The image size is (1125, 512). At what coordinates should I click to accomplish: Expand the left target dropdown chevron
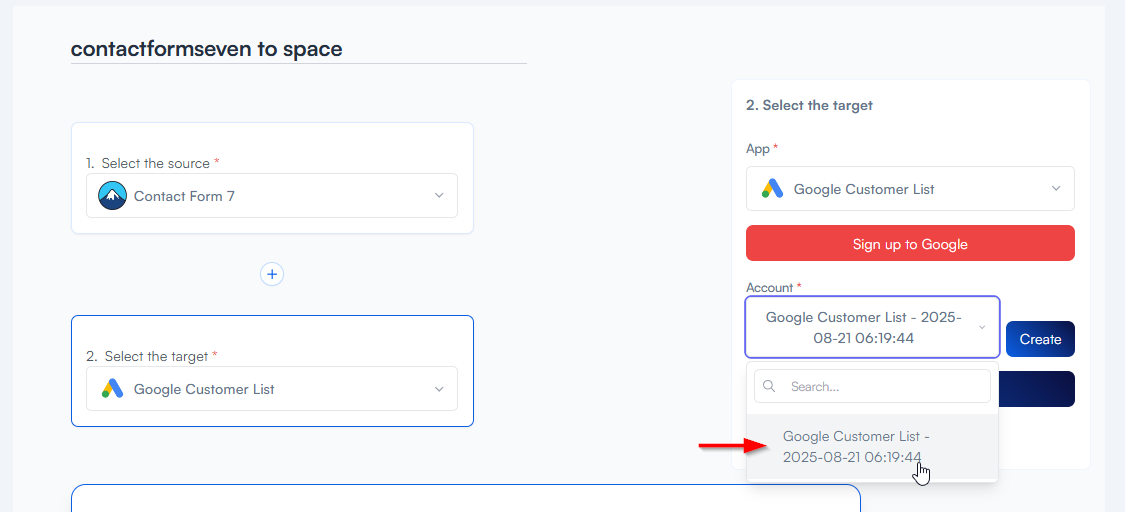pyautogui.click(x=438, y=389)
